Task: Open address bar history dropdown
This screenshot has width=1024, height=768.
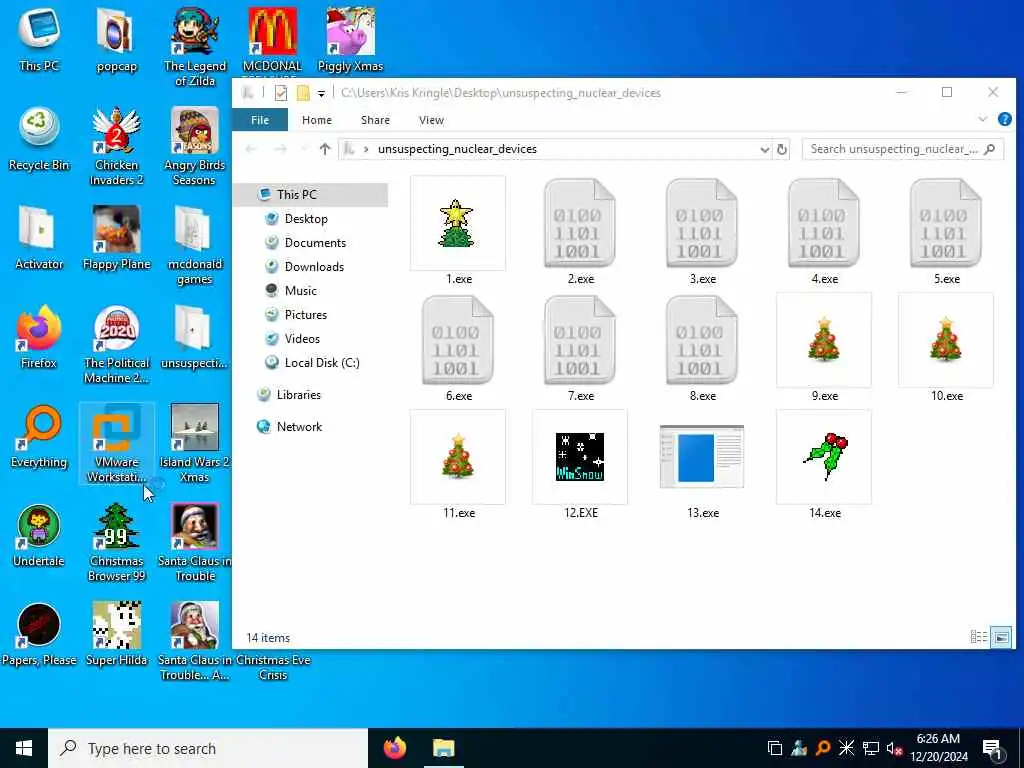Action: (764, 150)
